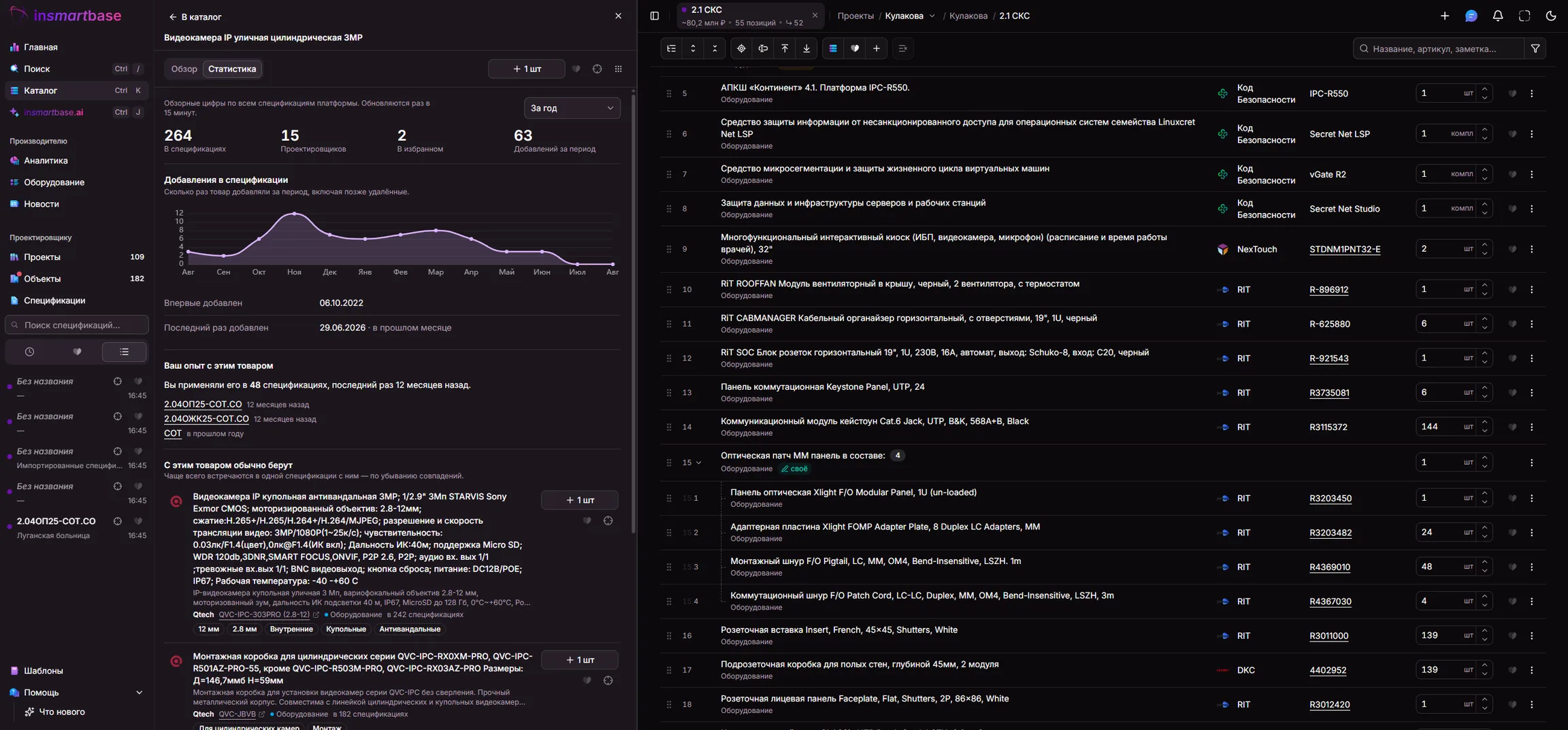The image size is (1568, 730).
Task: Click the November peak point on chart
Action: 295,214
